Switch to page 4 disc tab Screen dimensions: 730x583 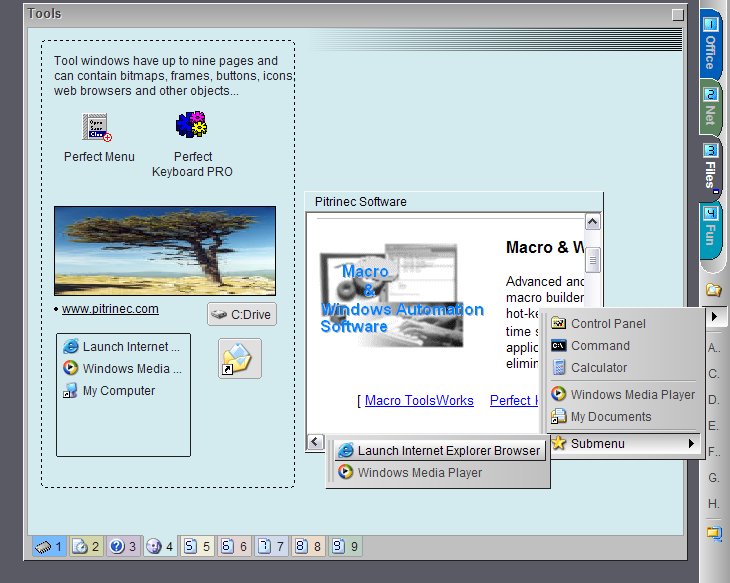point(160,546)
